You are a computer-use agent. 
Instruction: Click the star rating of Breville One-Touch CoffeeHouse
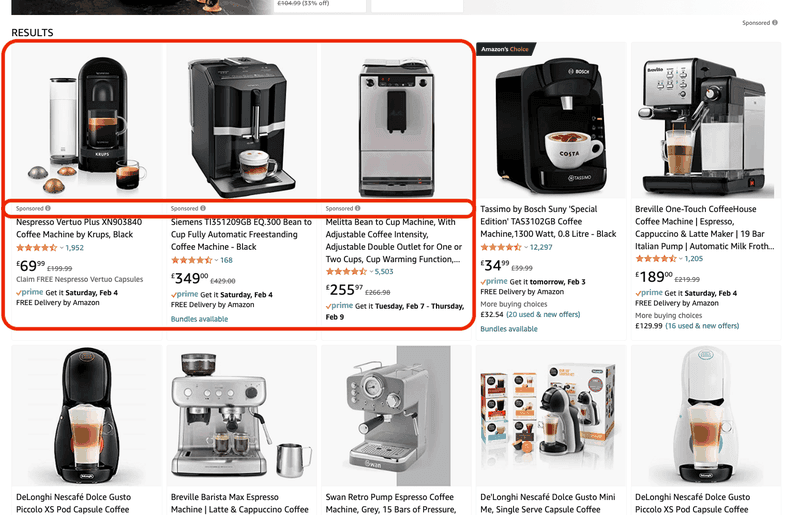point(656,259)
